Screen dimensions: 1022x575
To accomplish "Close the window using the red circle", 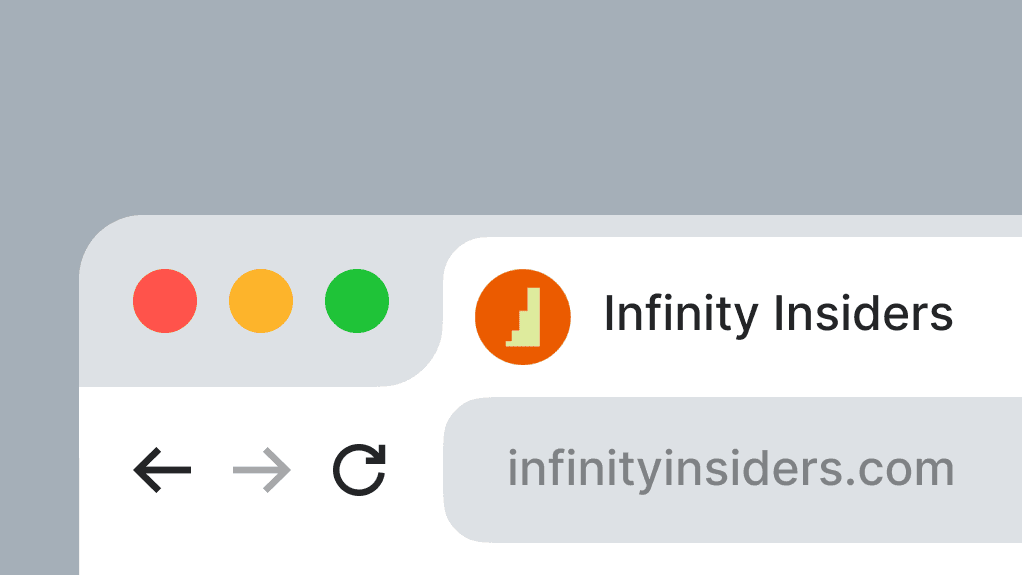I will [x=165, y=301].
